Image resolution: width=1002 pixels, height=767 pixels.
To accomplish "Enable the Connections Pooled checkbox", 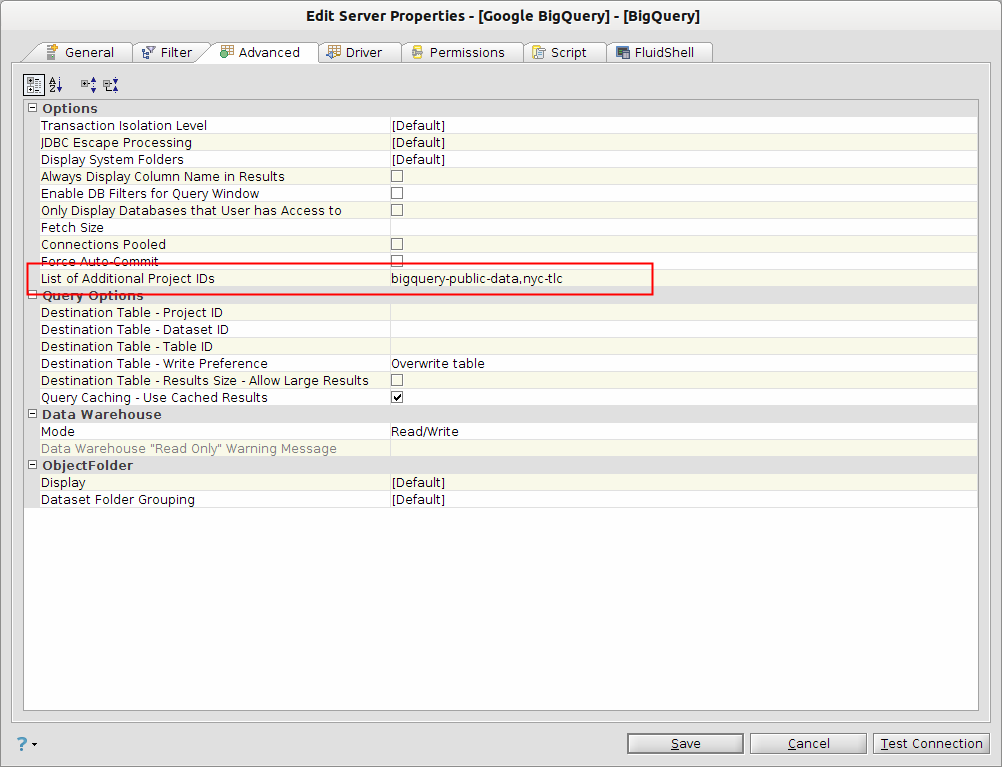I will pos(397,244).
